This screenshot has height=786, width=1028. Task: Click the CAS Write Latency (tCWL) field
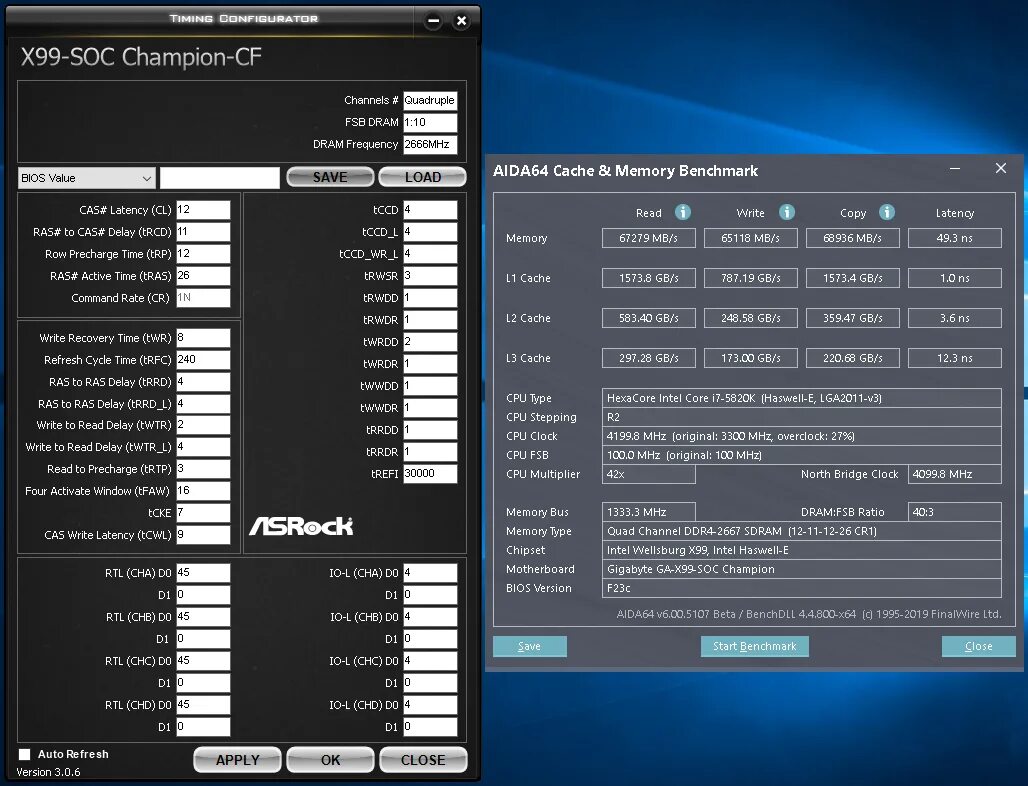pyautogui.click(x=203, y=535)
